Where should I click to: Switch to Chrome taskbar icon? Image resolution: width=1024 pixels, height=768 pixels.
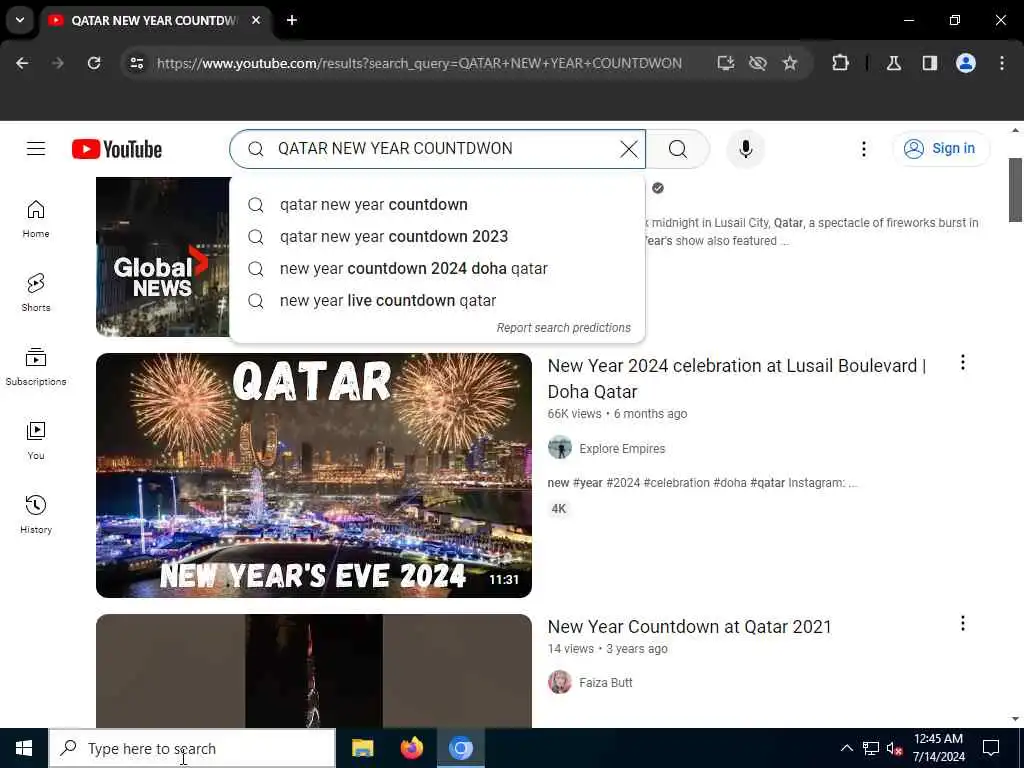point(460,748)
